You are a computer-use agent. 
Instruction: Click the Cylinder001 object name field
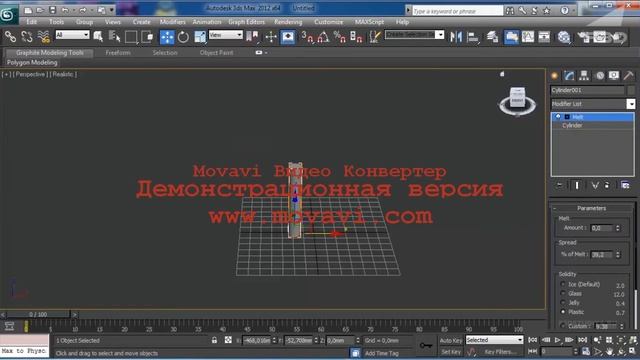587,90
